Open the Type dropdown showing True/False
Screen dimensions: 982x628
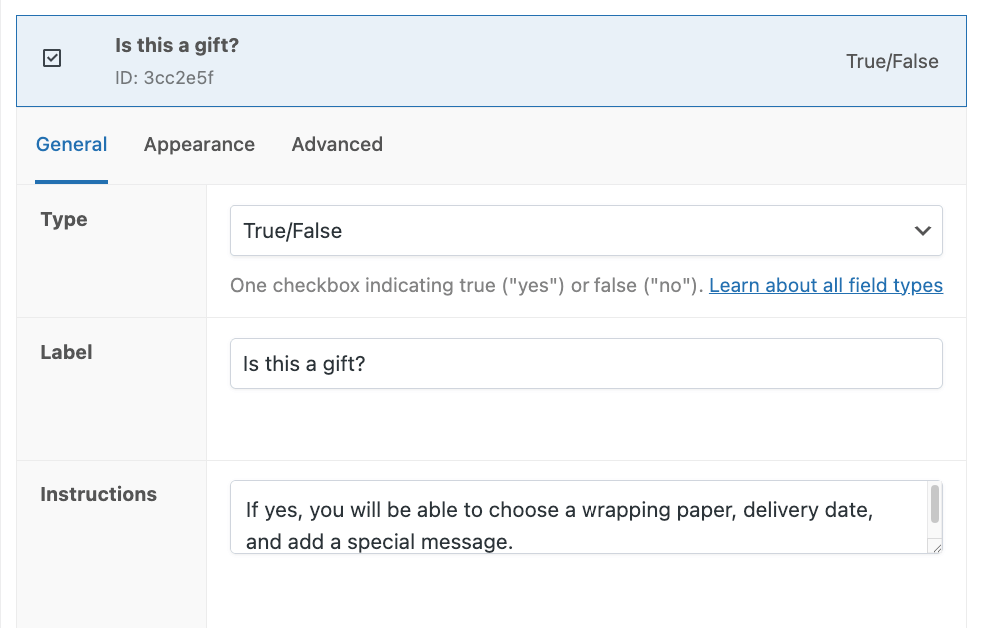tap(585, 230)
